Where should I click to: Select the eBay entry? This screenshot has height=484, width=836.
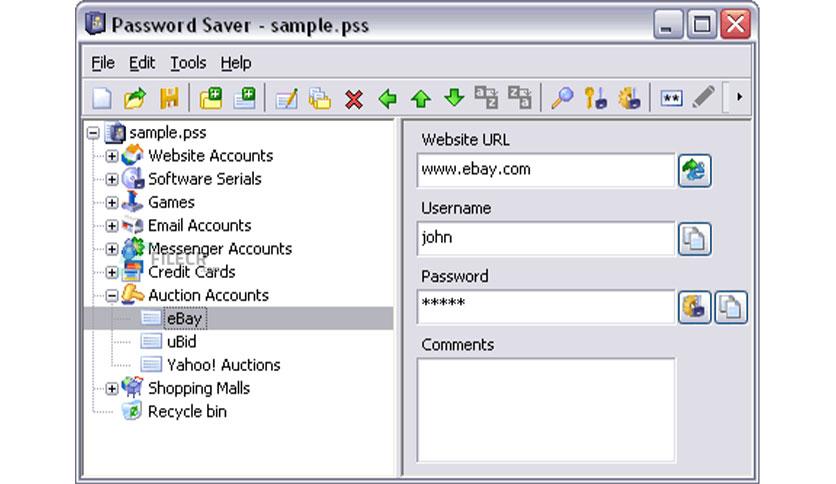pos(184,319)
